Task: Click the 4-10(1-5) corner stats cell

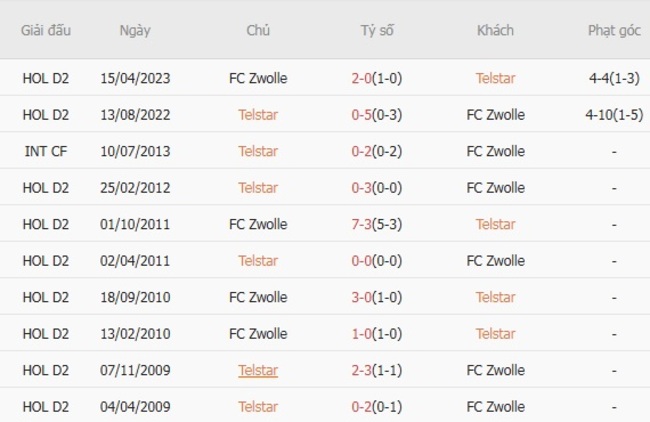Action: click(x=614, y=115)
